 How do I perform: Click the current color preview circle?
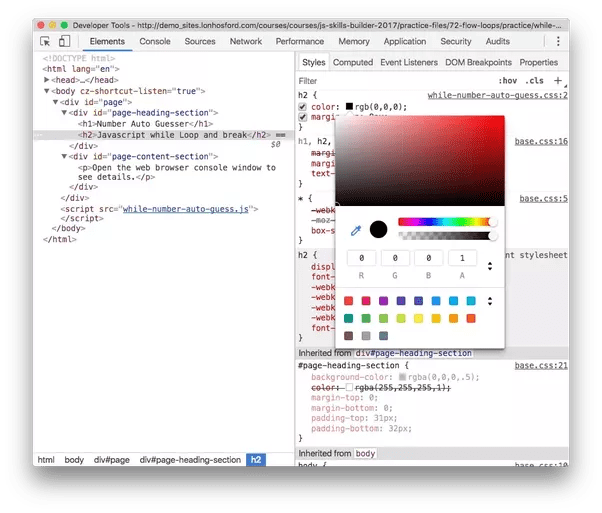click(x=378, y=229)
